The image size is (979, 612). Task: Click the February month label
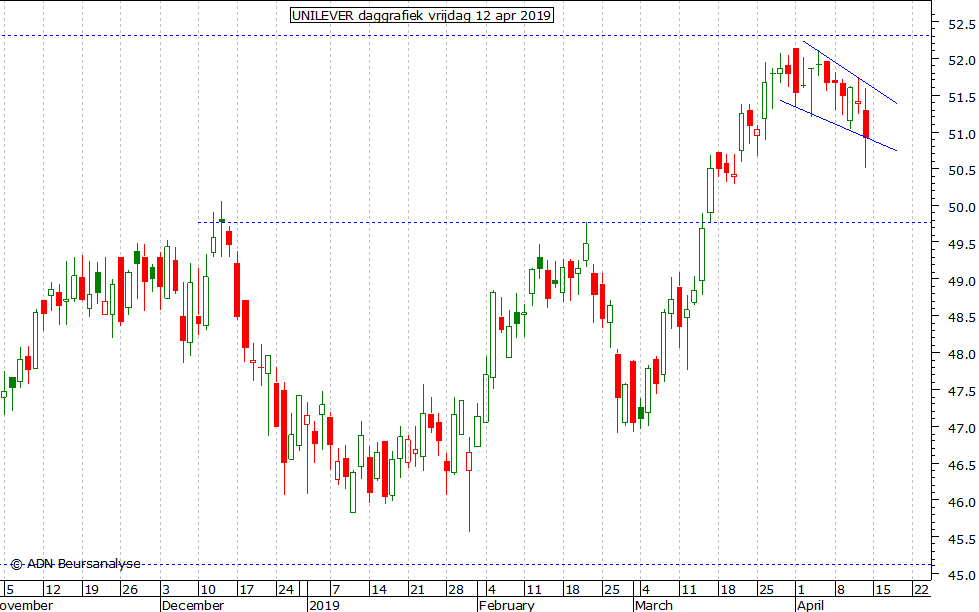coord(507,605)
